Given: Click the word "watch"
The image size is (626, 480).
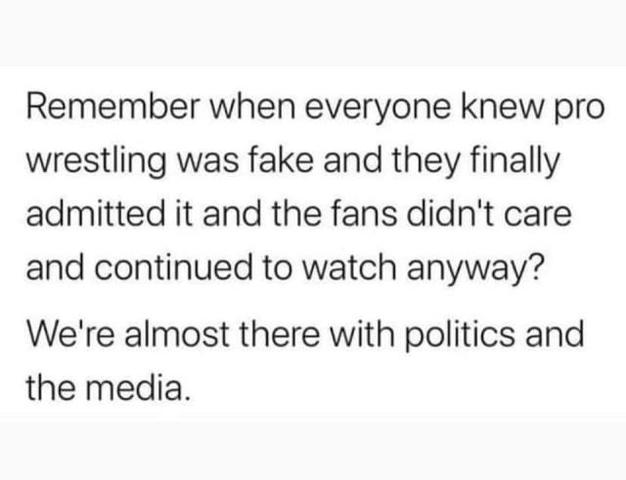Looking at the screenshot, I should point(349,267).
